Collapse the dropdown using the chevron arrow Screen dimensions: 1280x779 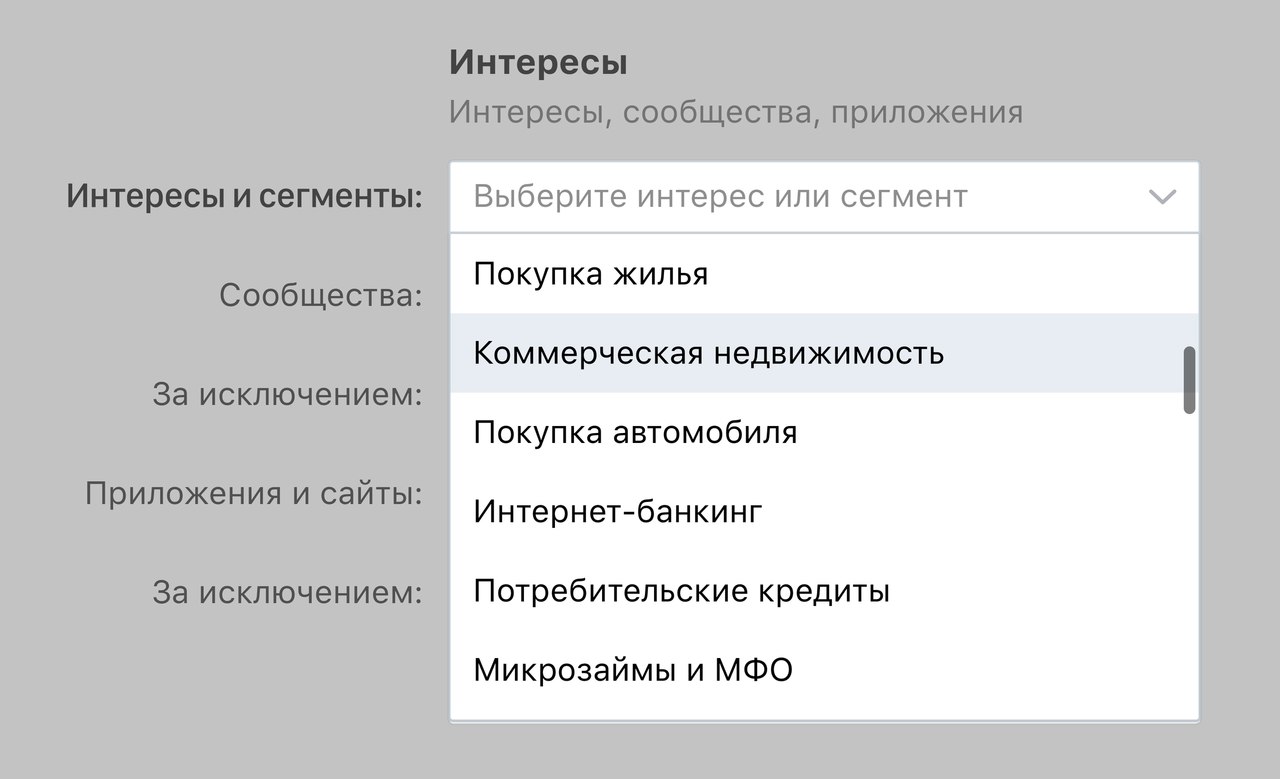coord(1162,197)
